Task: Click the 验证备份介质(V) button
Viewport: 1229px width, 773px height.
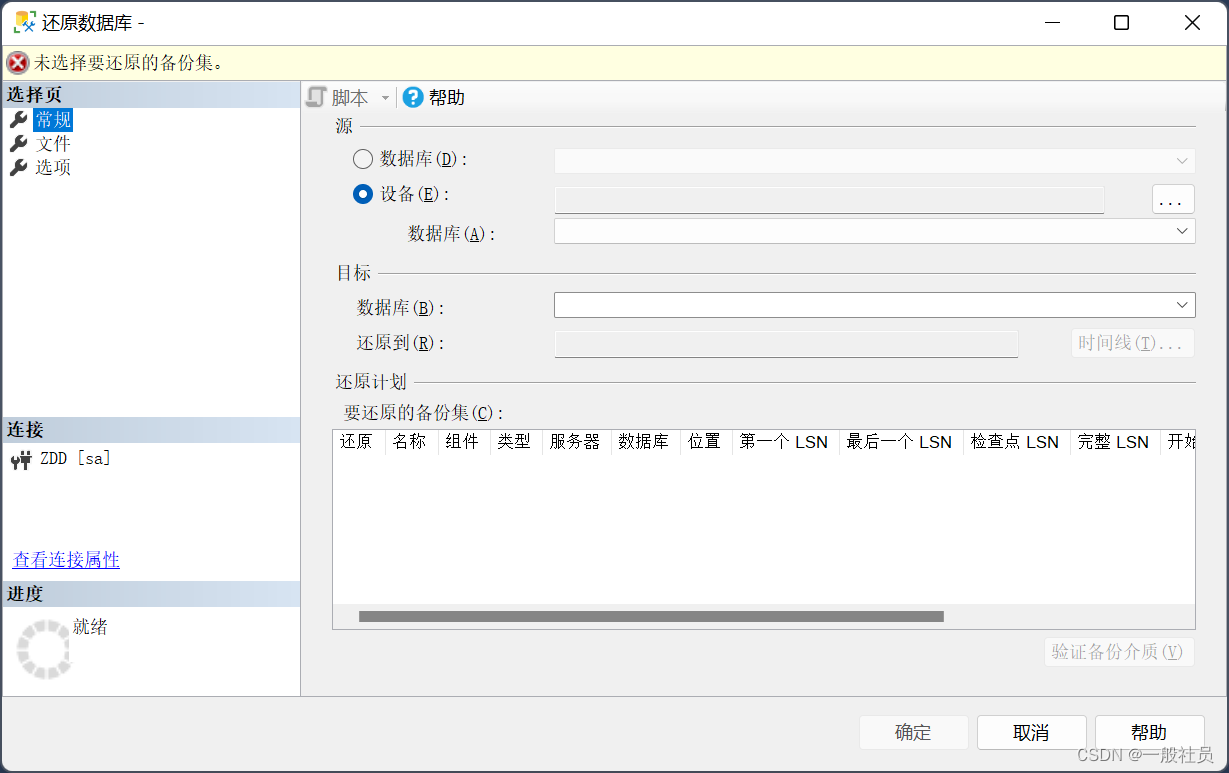Action: (x=1119, y=652)
